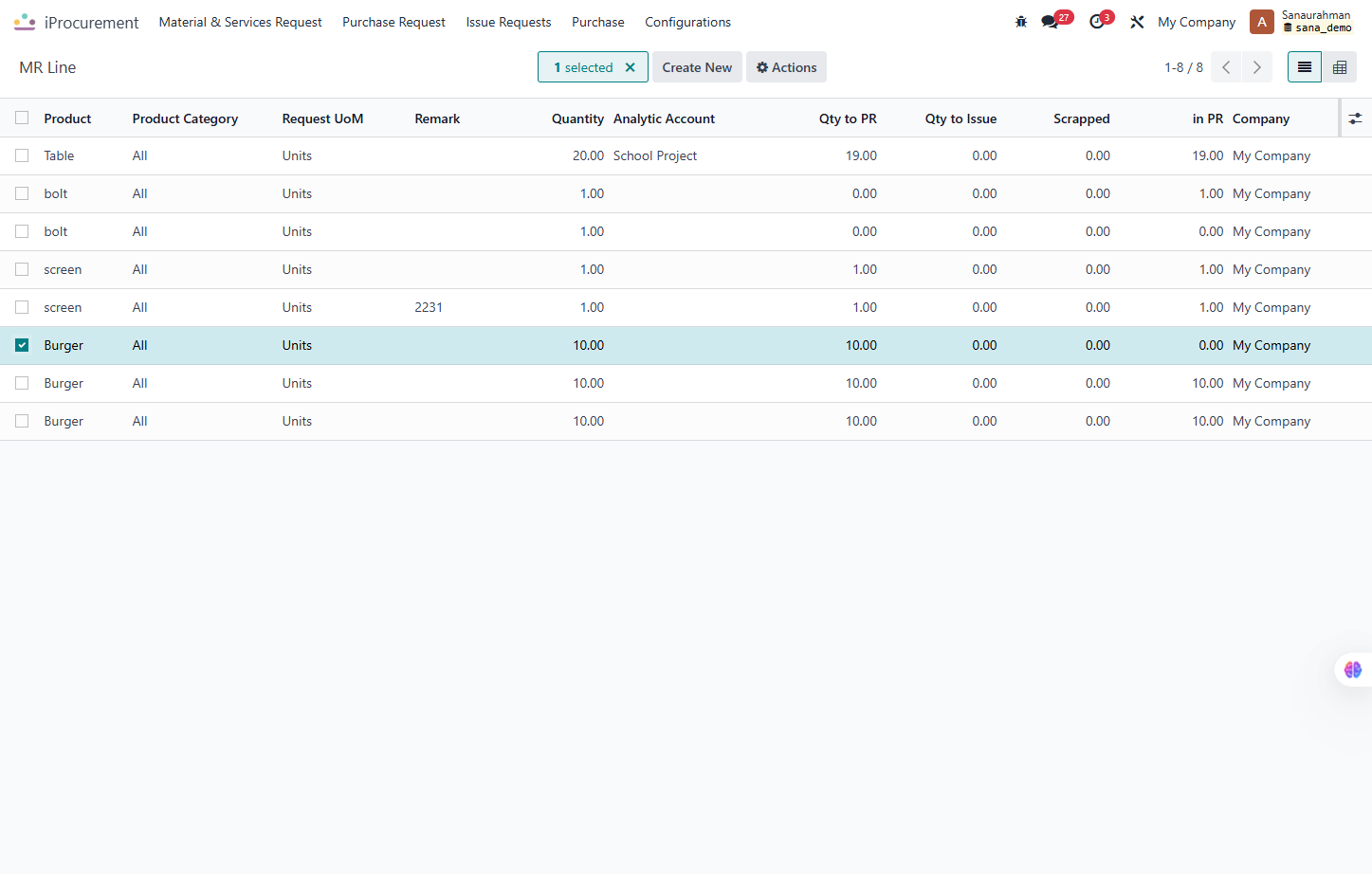This screenshot has height=874, width=1372.
Task: Toggle the select-all header checkbox
Action: coord(22,118)
